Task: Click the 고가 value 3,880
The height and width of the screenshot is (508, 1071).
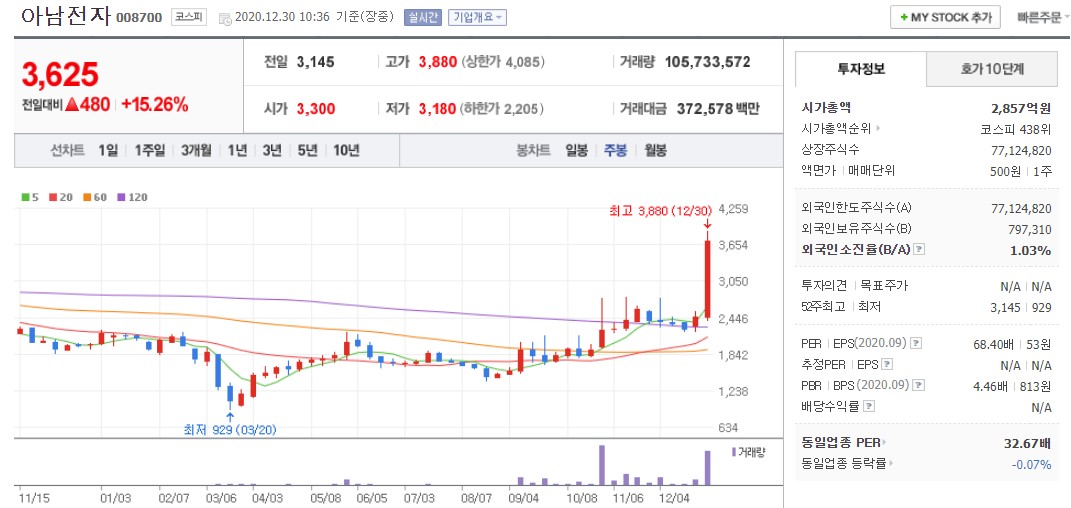Action: 437,62
